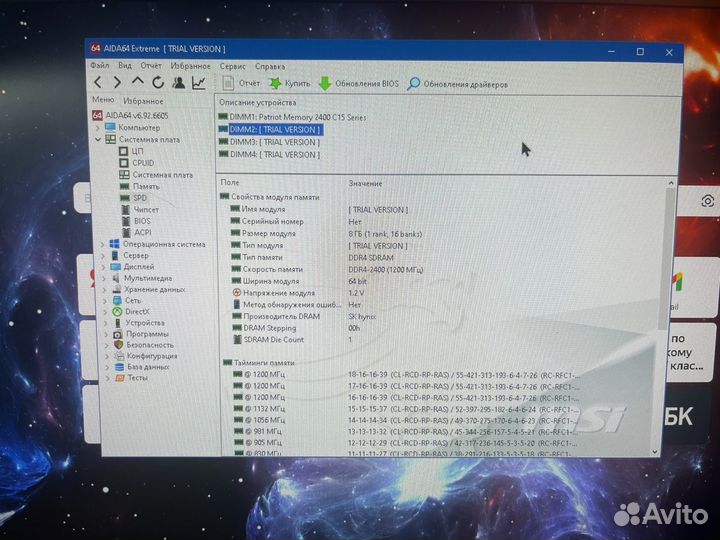Open the graph chart toolbar icon
Screen dimensions: 720x540
pos(199,83)
